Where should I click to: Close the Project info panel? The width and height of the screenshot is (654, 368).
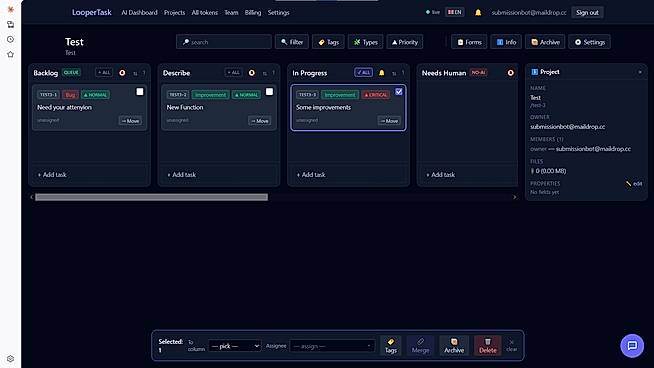(x=640, y=72)
